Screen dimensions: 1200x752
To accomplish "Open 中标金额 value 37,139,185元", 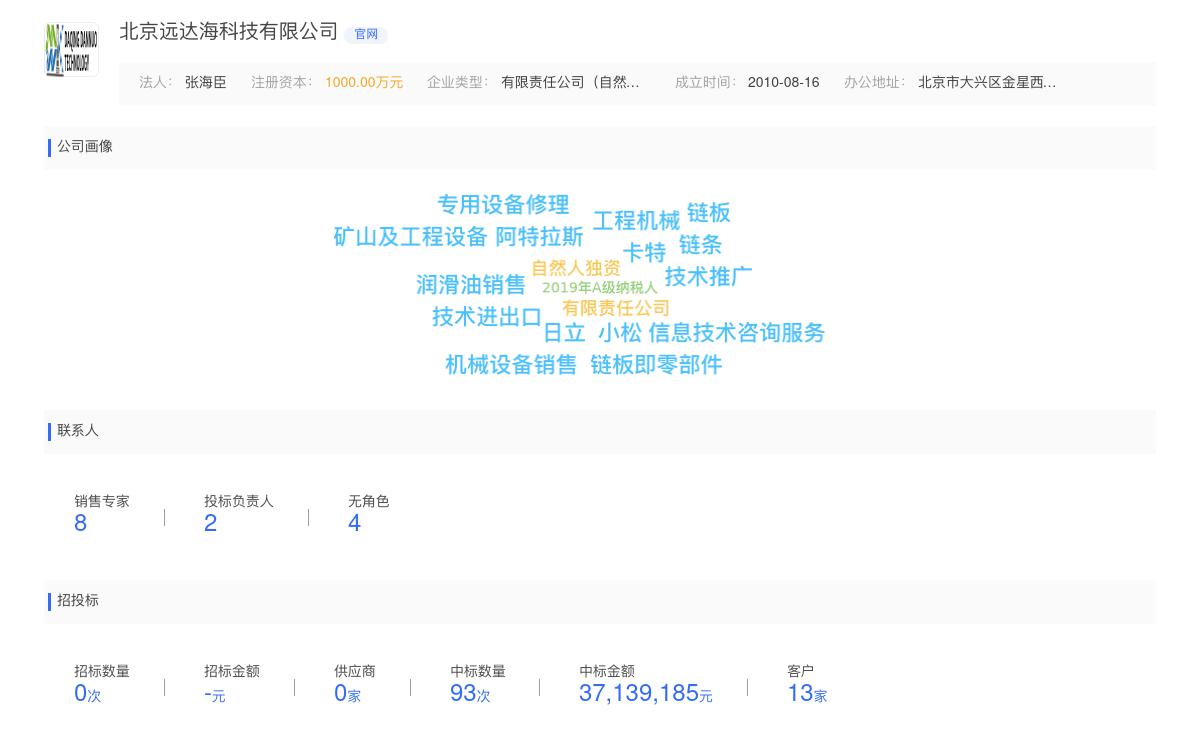I will [x=646, y=693].
